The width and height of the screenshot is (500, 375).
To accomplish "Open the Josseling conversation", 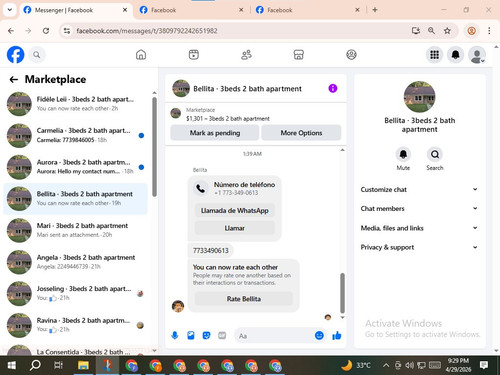I will click(76, 293).
